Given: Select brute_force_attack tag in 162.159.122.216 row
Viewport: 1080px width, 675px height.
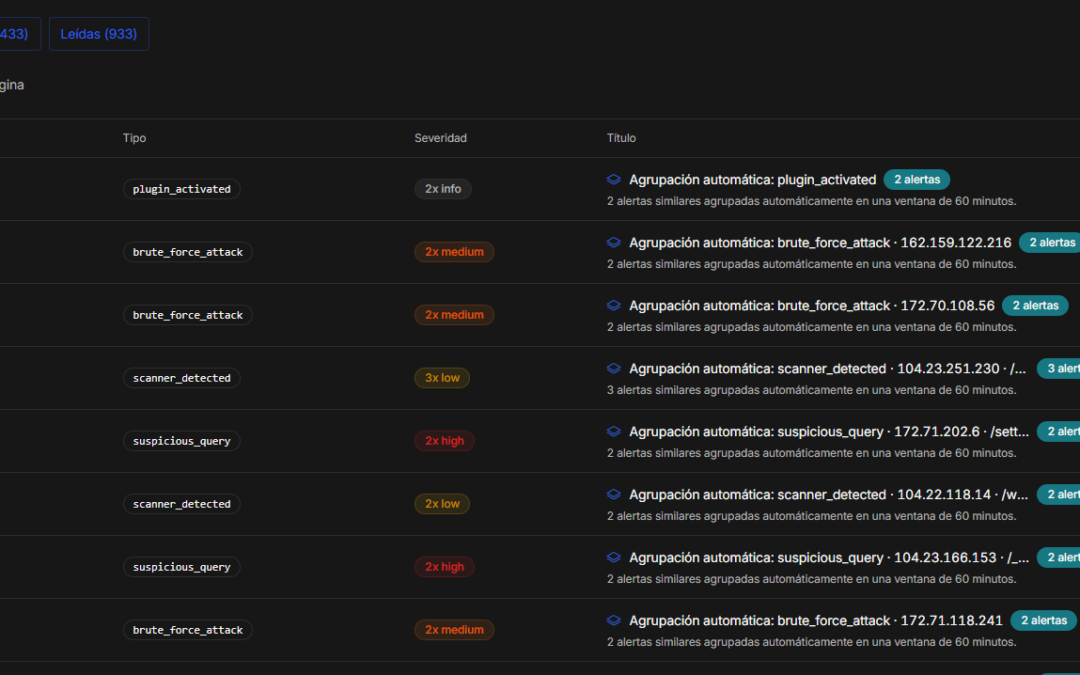Looking at the screenshot, I should (188, 252).
